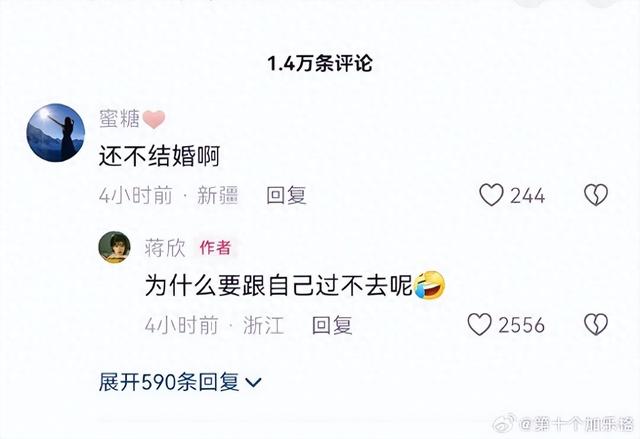Image resolution: width=640 pixels, height=439 pixels.
Task: Open 蒋欣's profile avatar
Action: point(114,247)
